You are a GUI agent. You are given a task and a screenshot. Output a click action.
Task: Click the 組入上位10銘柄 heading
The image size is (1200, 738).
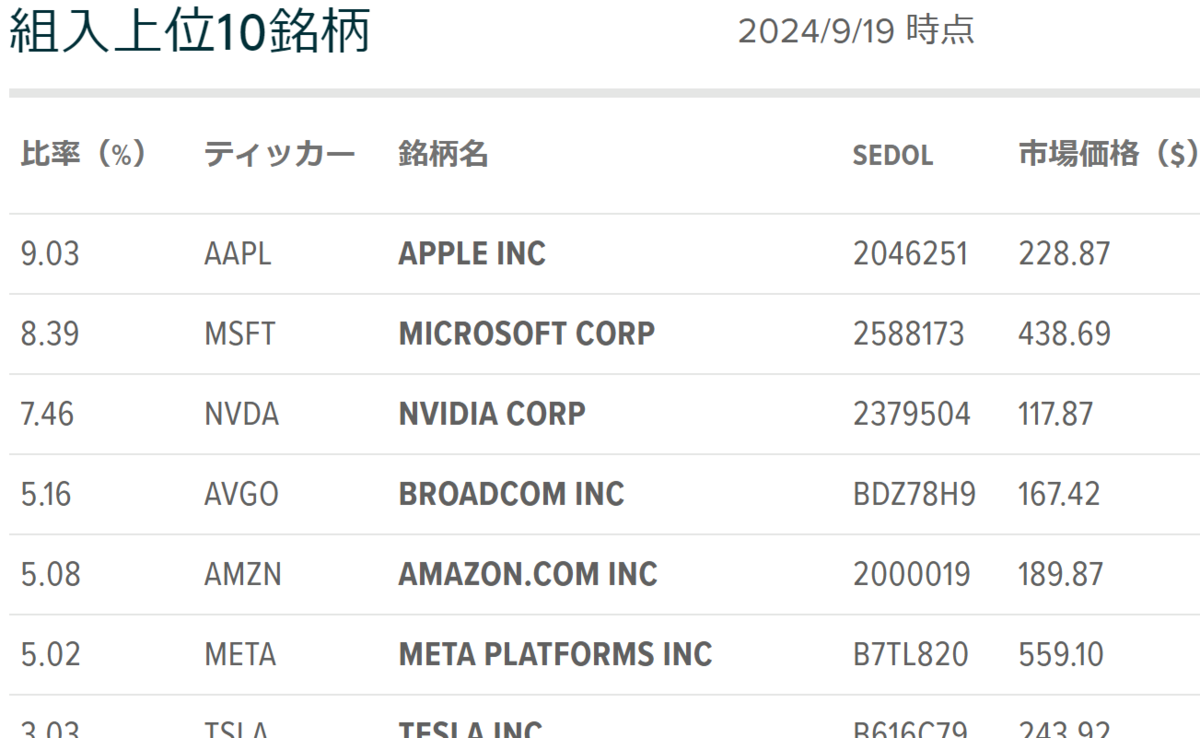pyautogui.click(x=189, y=32)
